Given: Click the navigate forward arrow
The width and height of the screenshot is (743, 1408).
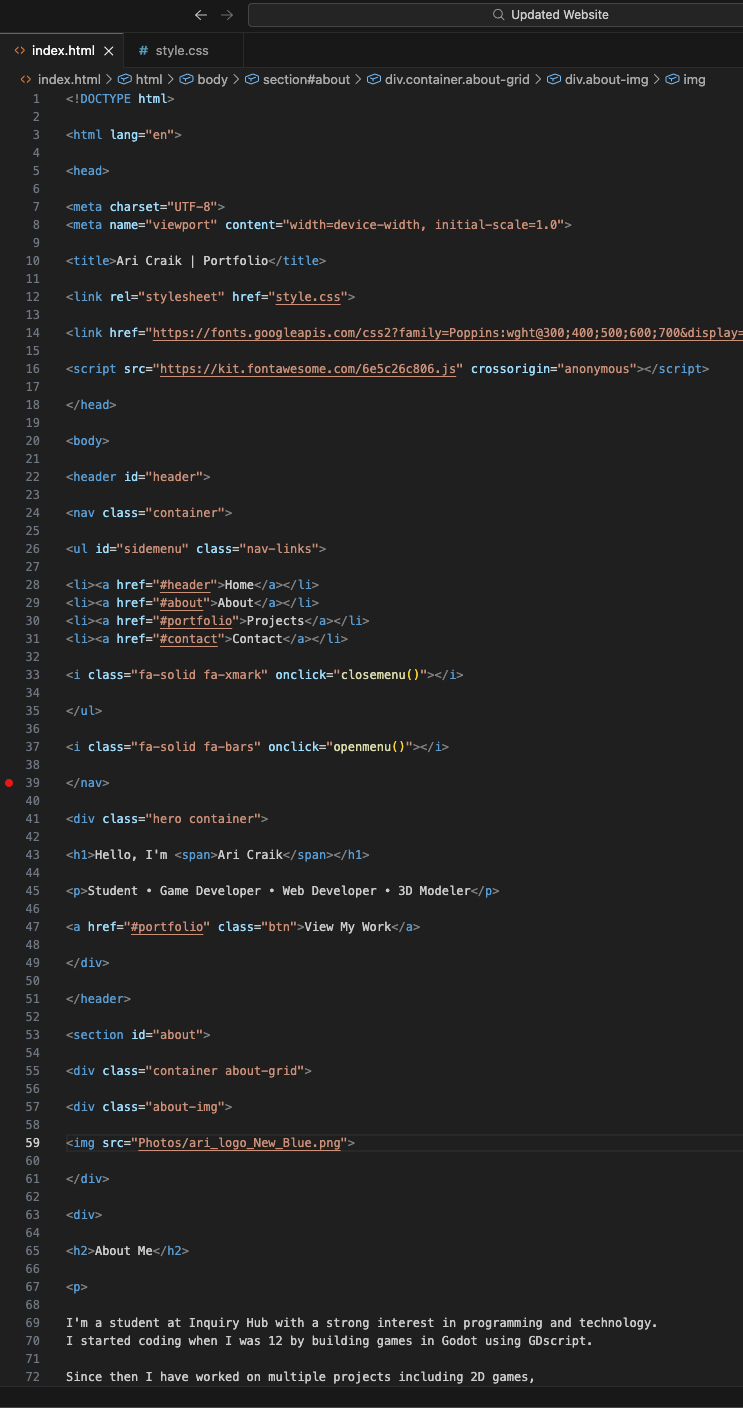Looking at the screenshot, I should (x=227, y=15).
